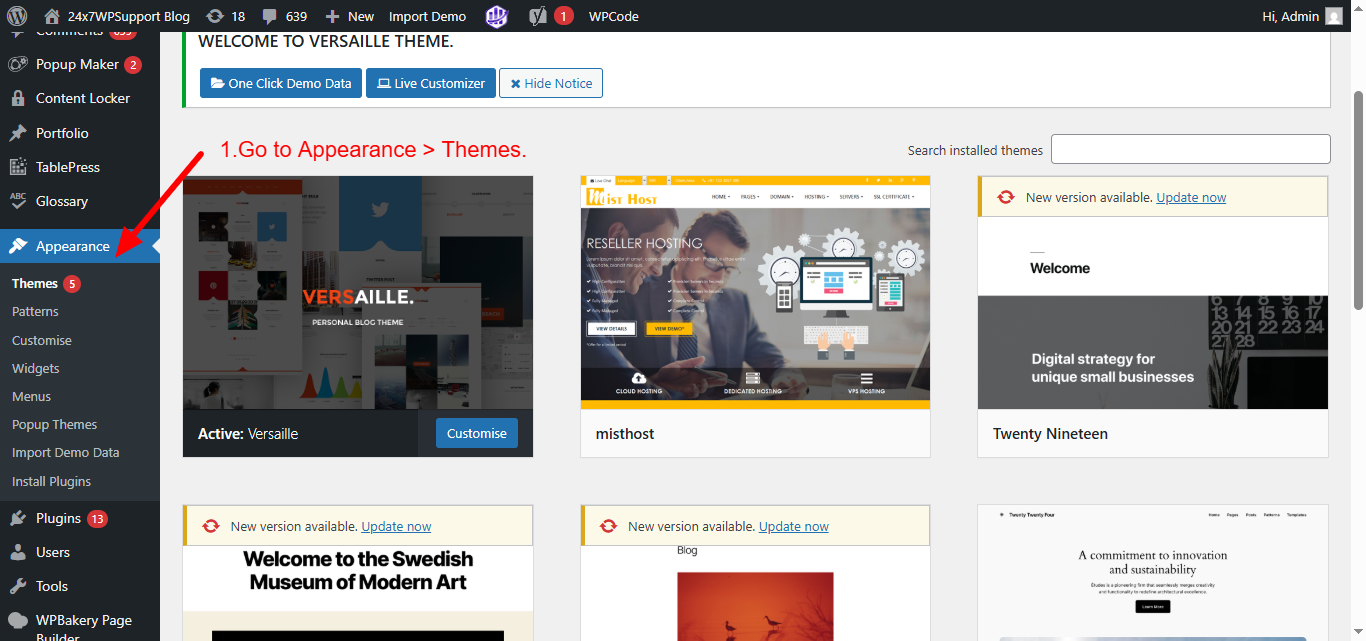Click the Tools wrench icon

point(17,586)
